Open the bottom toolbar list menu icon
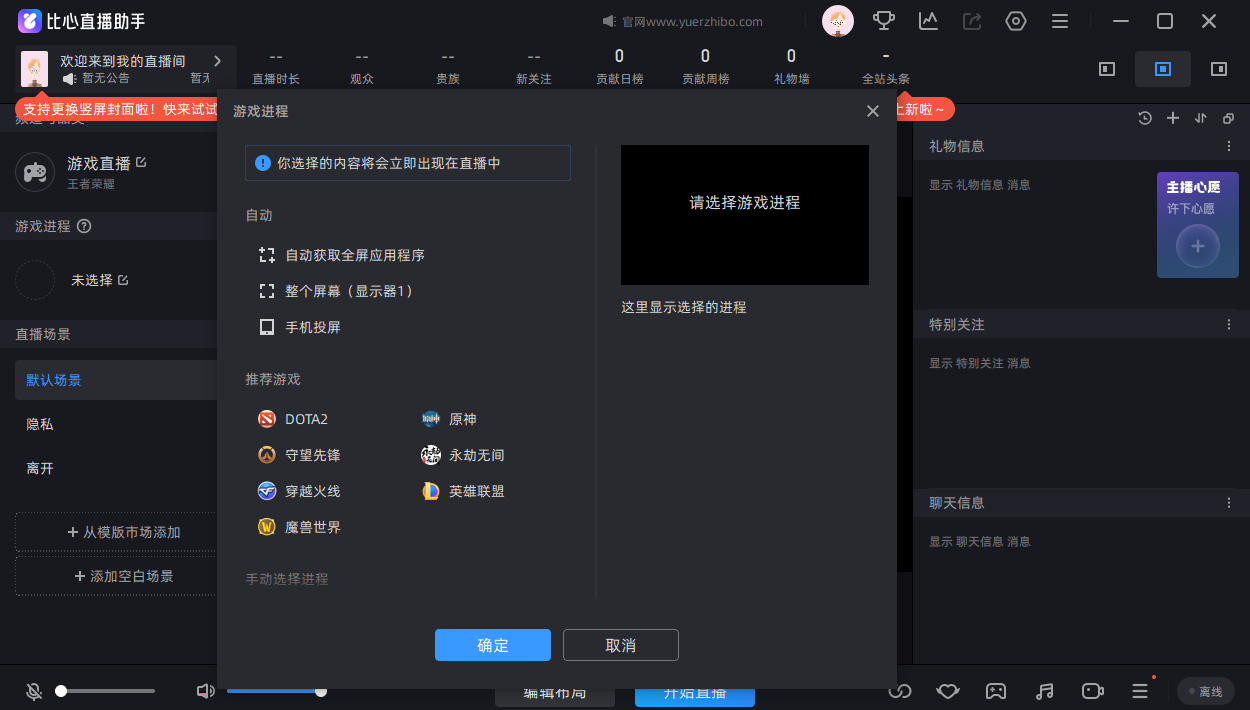The height and width of the screenshot is (710, 1250). pos(1140,691)
